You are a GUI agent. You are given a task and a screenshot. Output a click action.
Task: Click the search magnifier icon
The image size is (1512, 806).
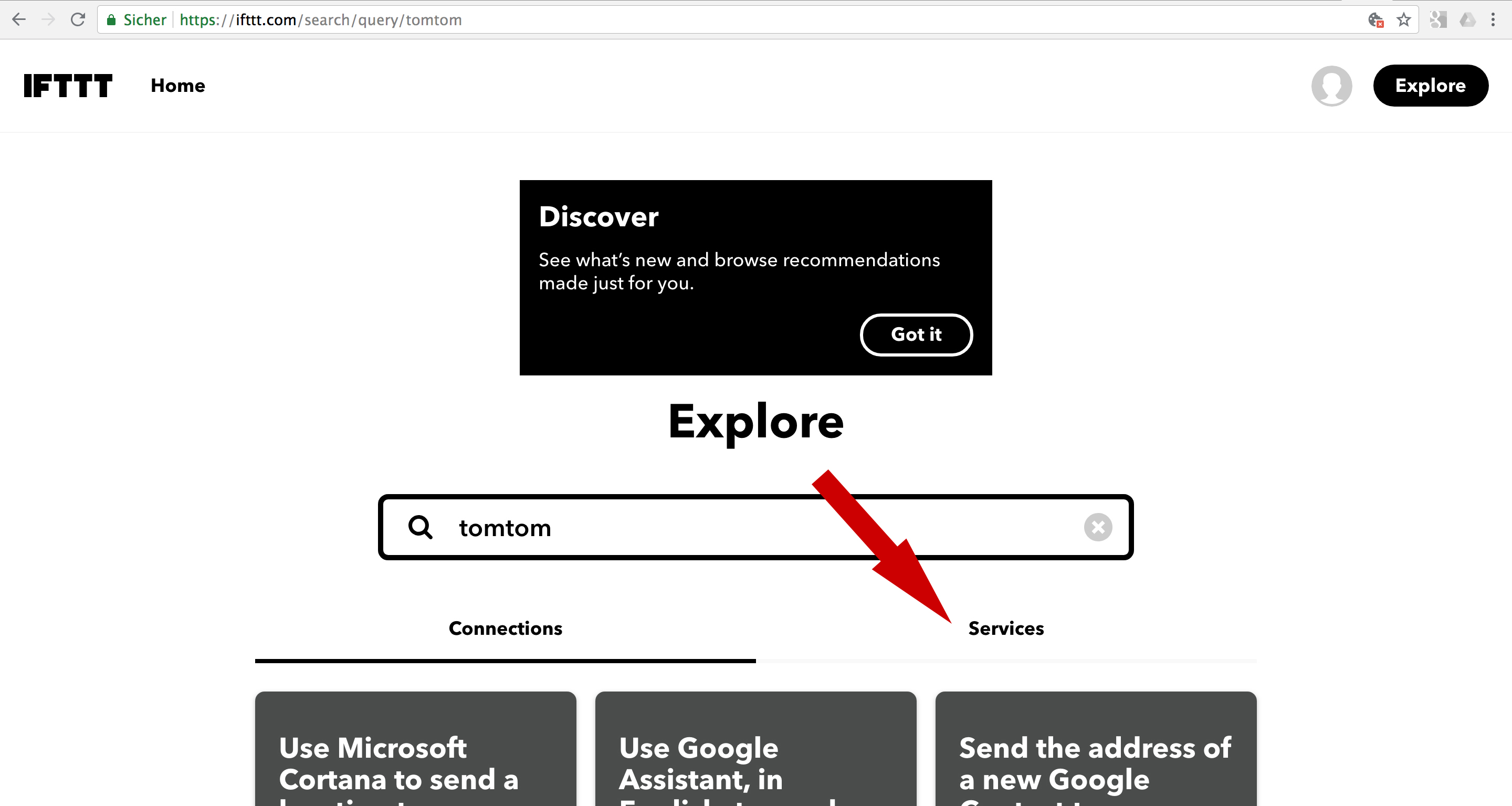point(420,527)
